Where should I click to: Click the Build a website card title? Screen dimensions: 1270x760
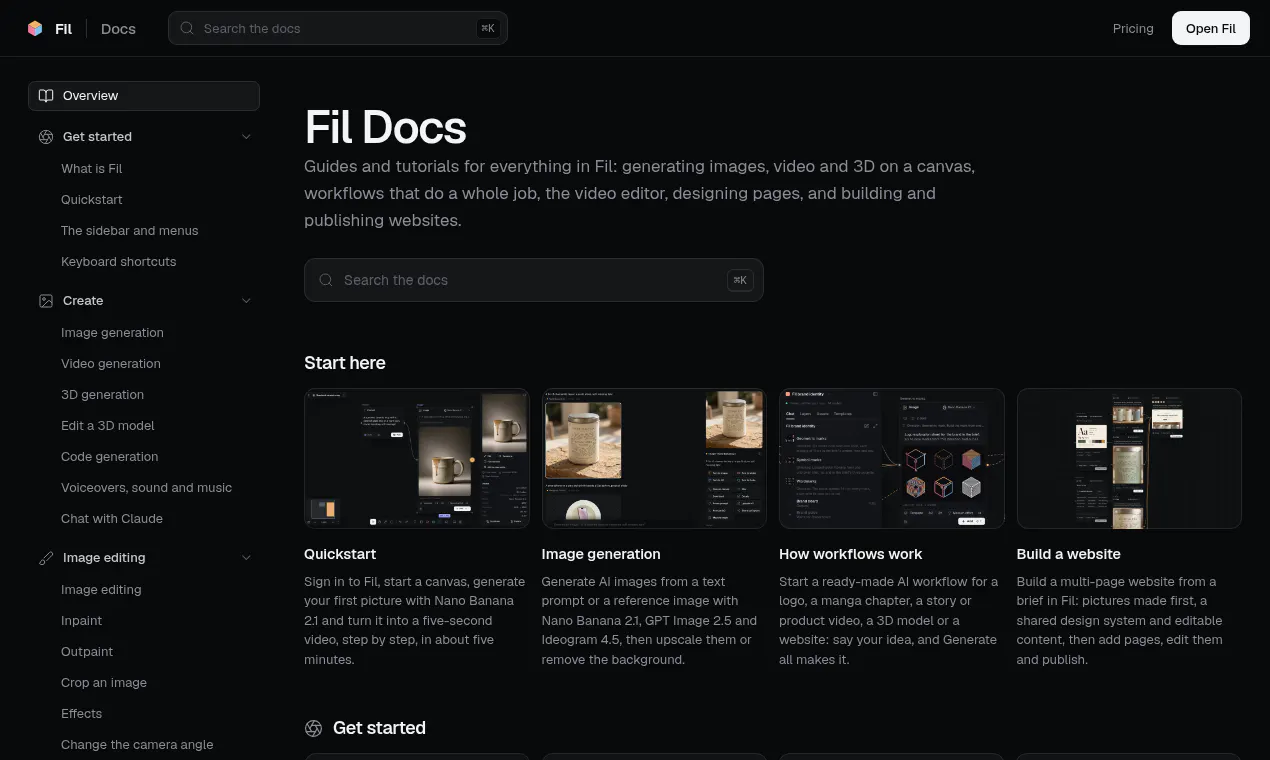(x=1069, y=554)
